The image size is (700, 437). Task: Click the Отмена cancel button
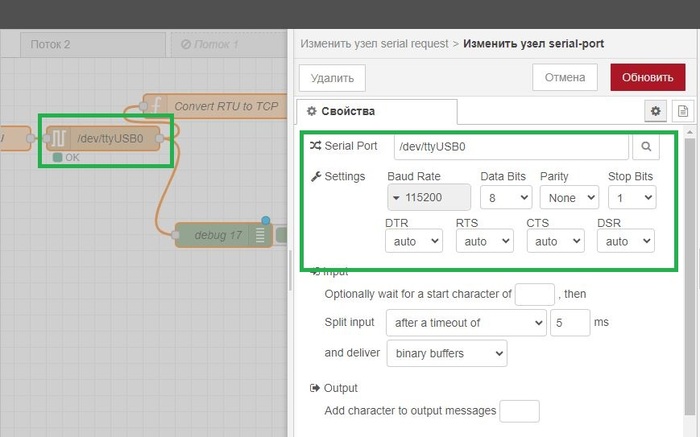[x=564, y=77]
